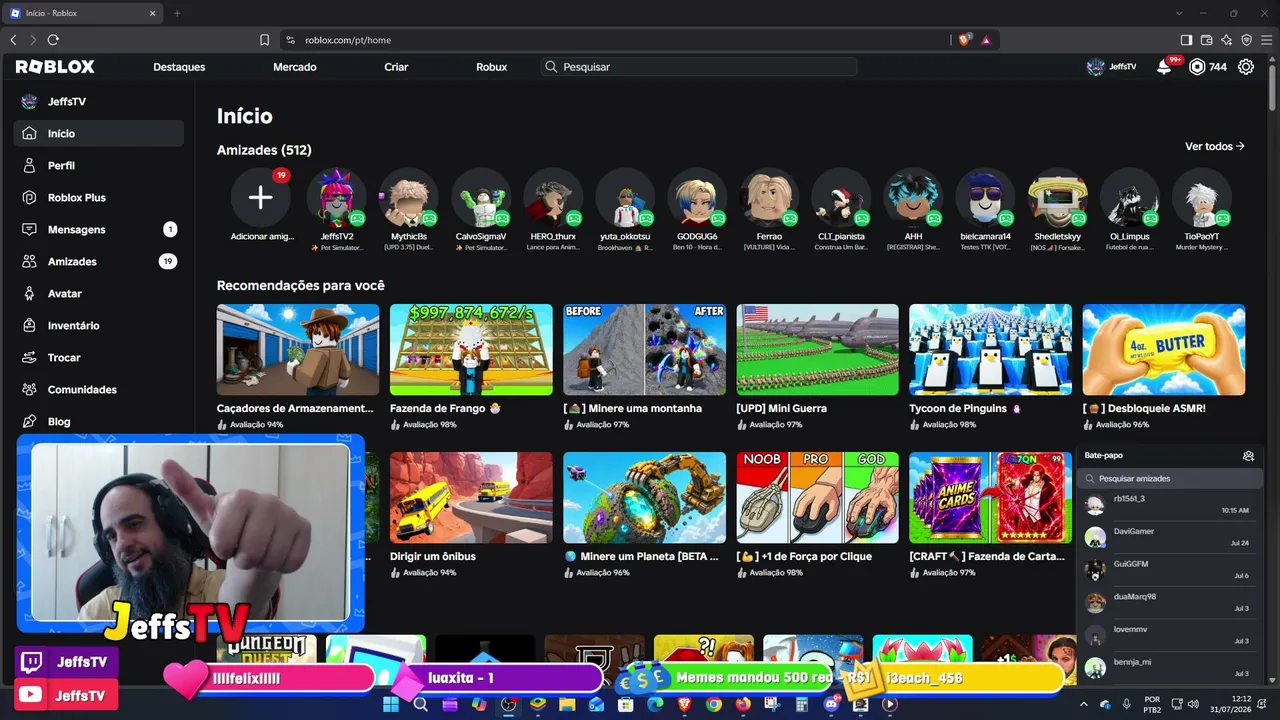Open the Brave Shields icon in the address bar
This screenshot has width=1280, height=720.
tap(964, 40)
